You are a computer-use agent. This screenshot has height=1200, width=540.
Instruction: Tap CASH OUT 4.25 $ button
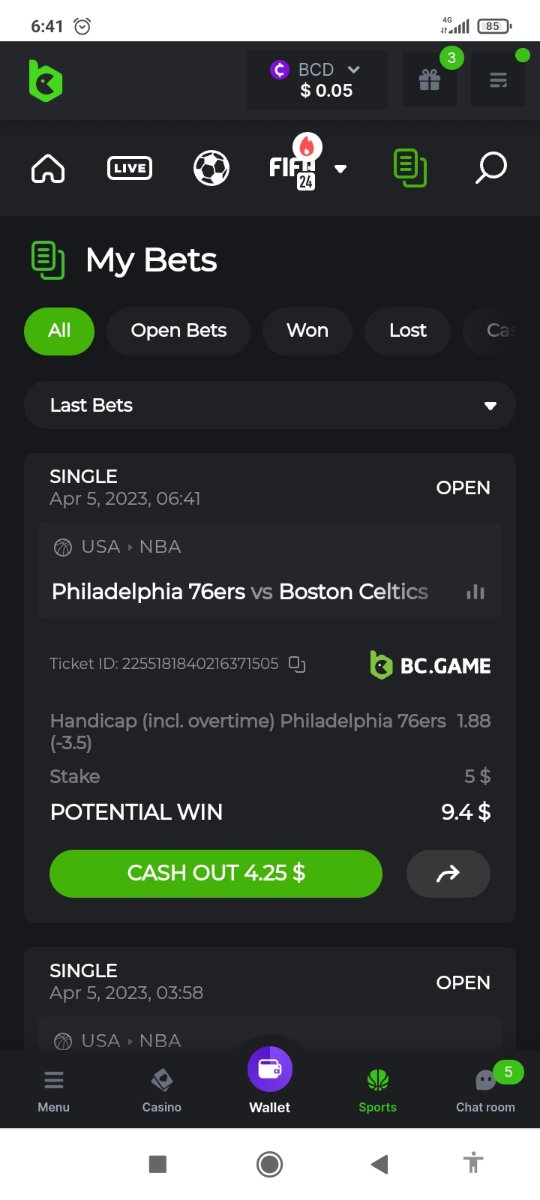tap(216, 873)
